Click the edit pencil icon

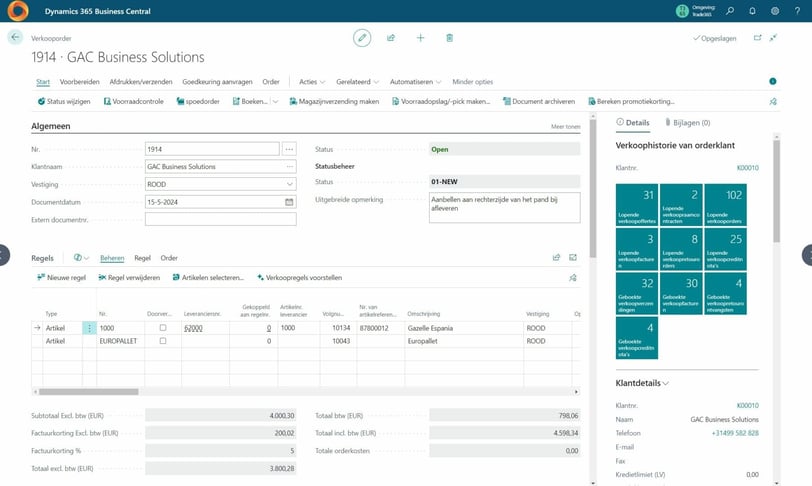(x=362, y=38)
